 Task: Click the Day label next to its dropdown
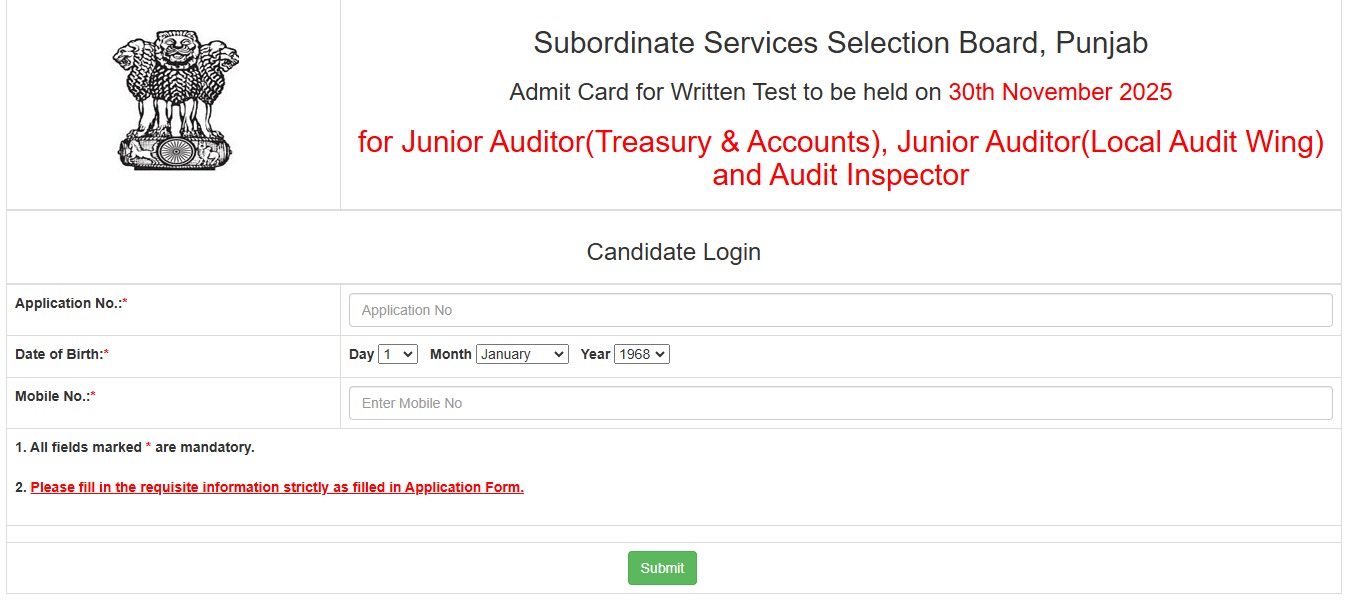point(364,353)
